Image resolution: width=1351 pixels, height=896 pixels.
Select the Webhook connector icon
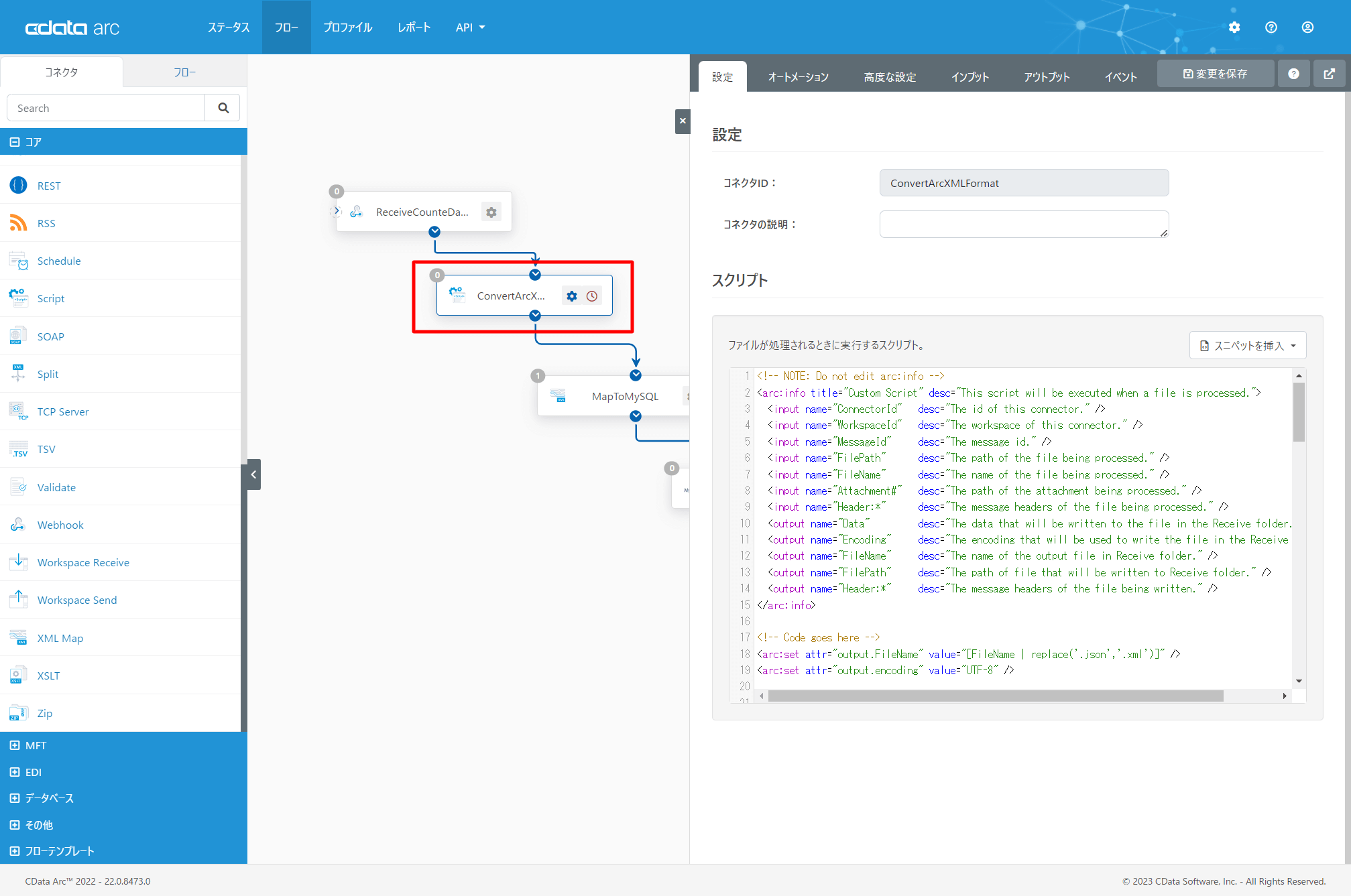(x=18, y=525)
